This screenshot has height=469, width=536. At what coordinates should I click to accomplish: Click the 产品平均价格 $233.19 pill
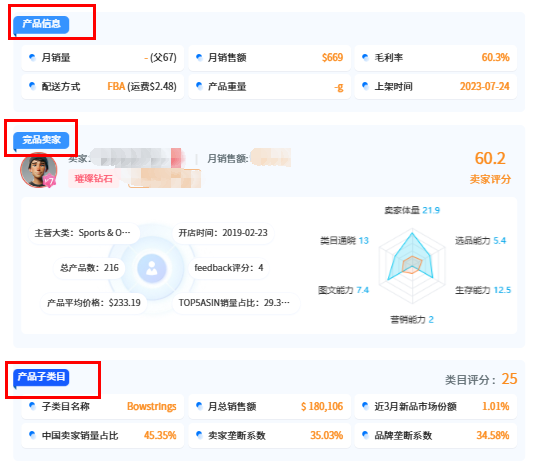94,303
